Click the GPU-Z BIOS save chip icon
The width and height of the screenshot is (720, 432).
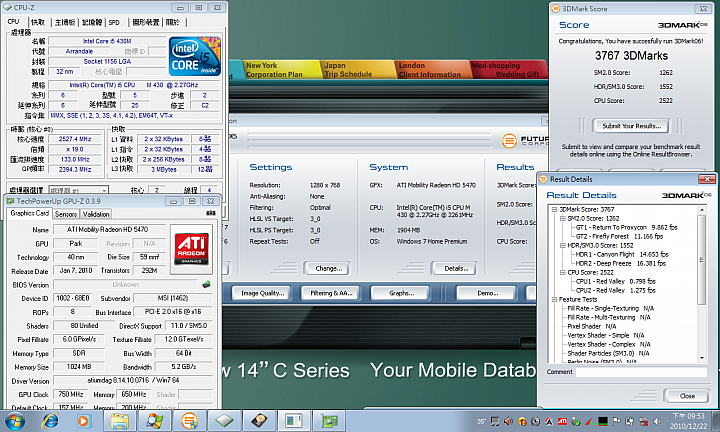click(207, 285)
